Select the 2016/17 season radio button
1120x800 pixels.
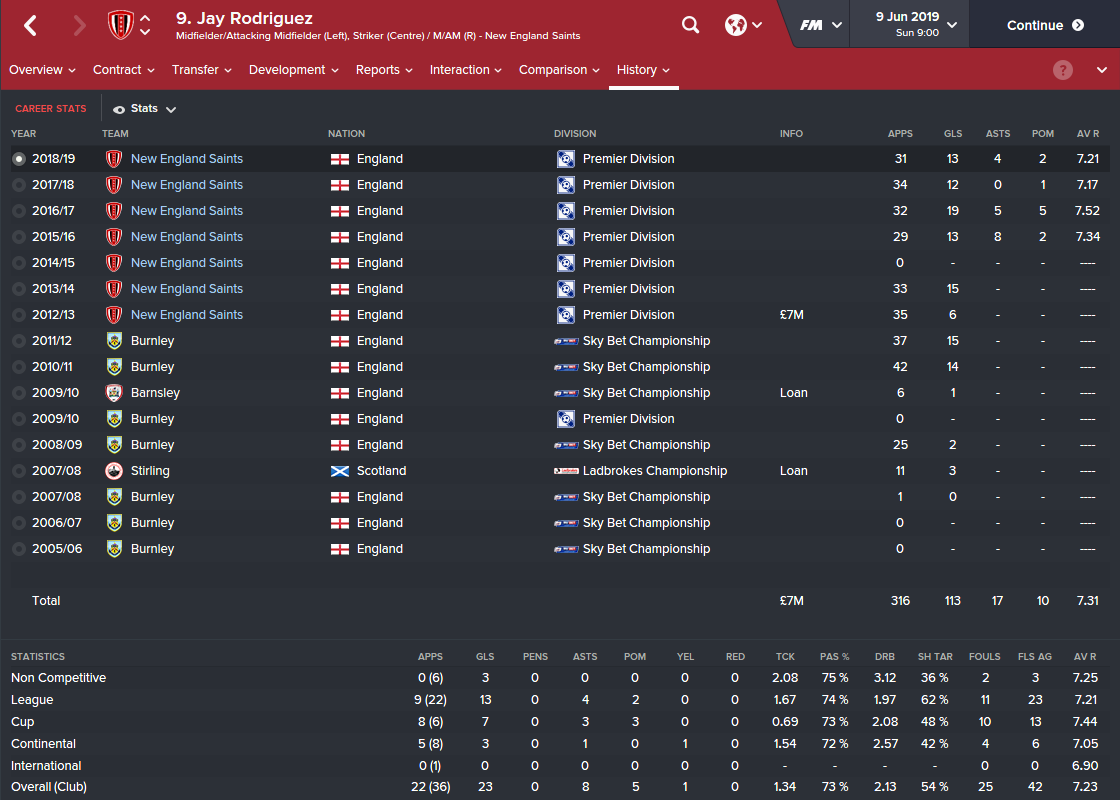(x=19, y=211)
